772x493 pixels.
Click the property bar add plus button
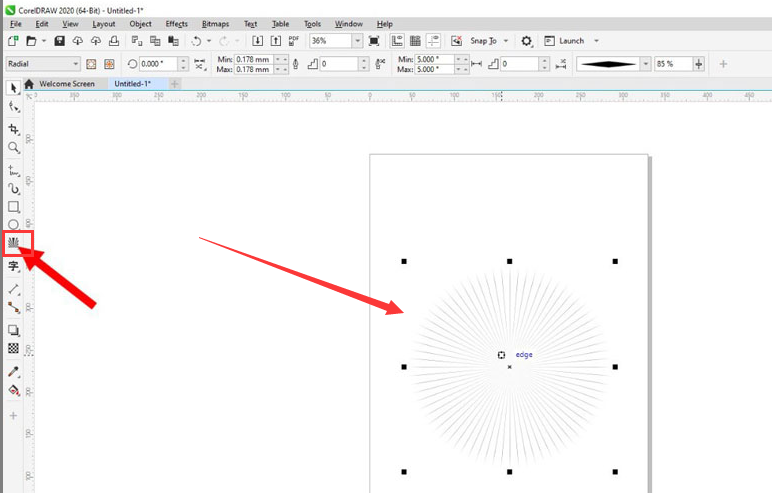(x=723, y=64)
